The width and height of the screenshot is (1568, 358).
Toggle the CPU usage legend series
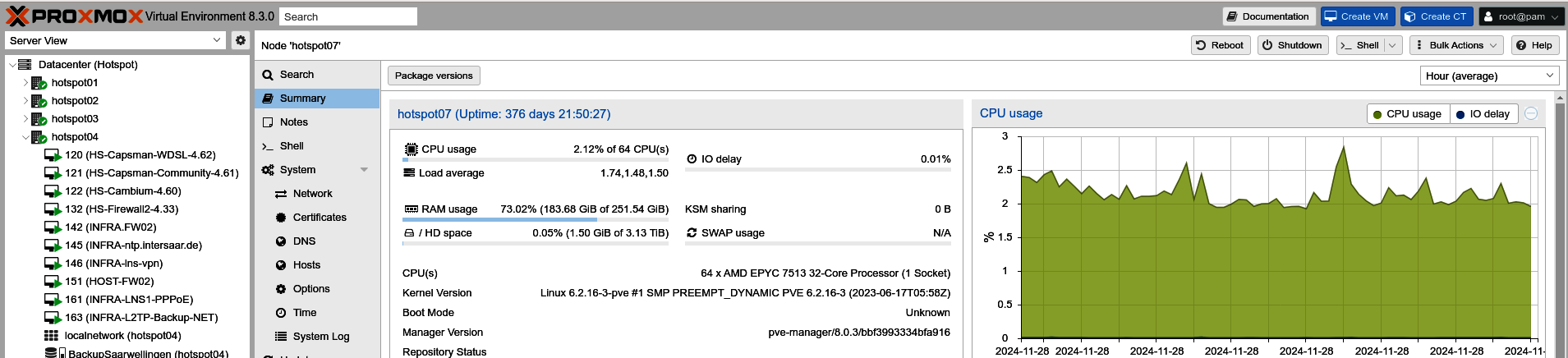click(x=1407, y=114)
